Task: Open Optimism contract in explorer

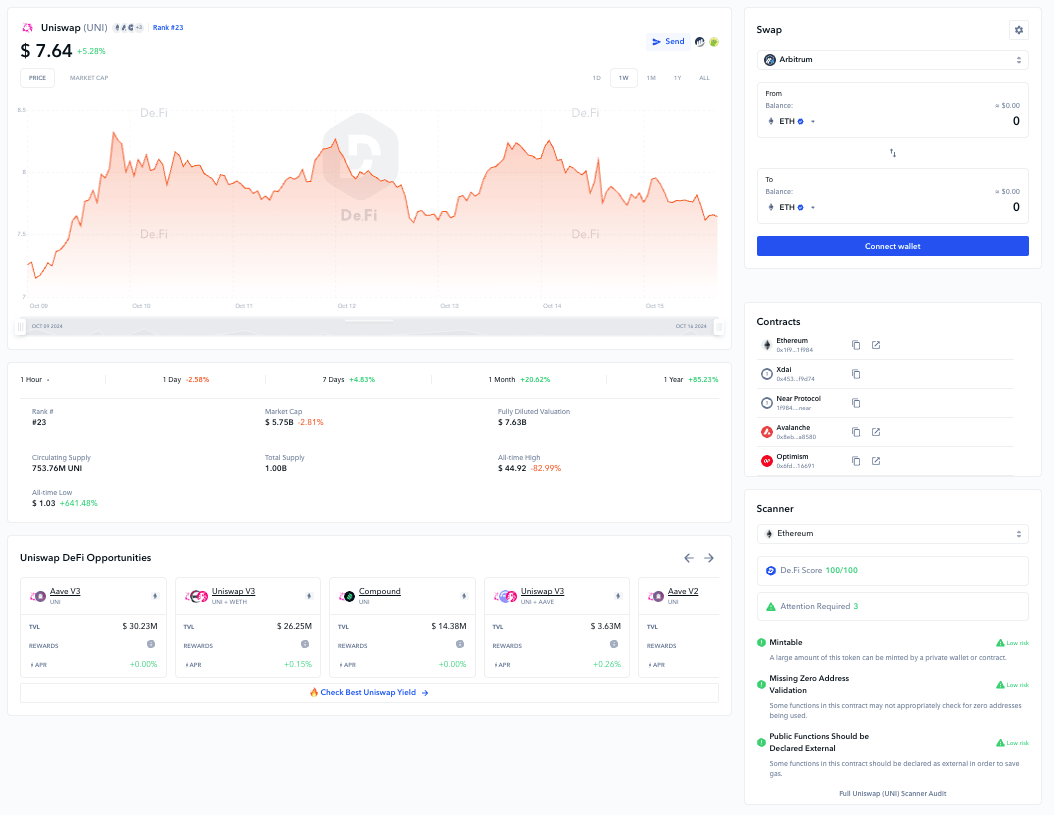Action: (876, 461)
